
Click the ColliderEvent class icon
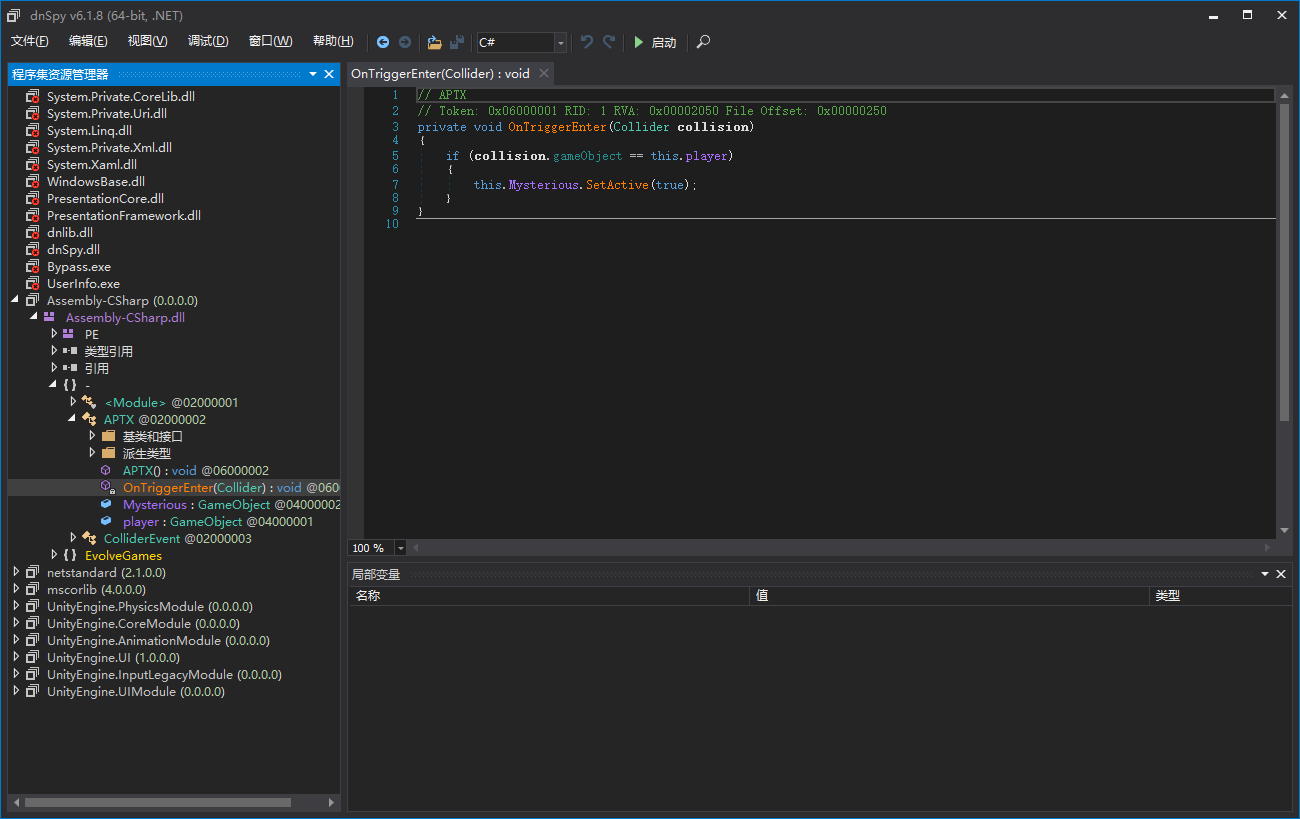89,538
